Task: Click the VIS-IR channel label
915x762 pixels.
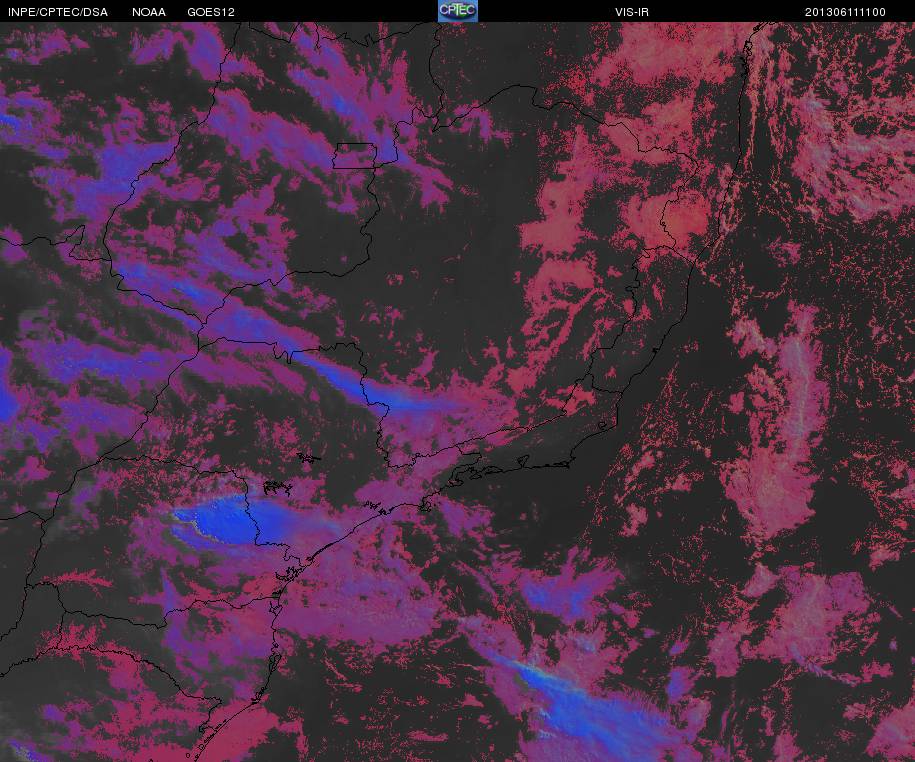Action: pos(632,12)
